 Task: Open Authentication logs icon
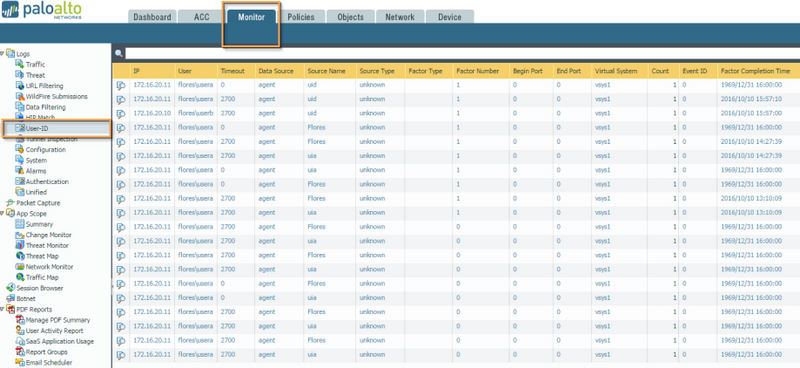[x=19, y=182]
